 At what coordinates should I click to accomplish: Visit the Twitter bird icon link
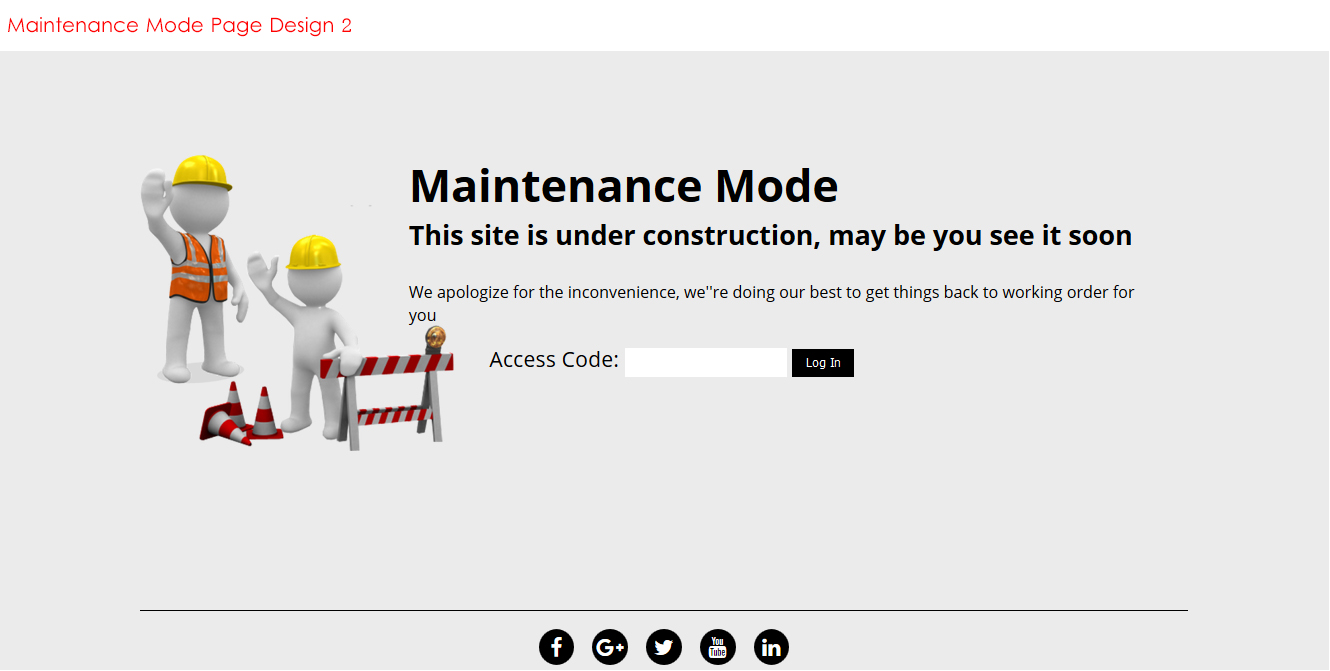click(x=664, y=647)
